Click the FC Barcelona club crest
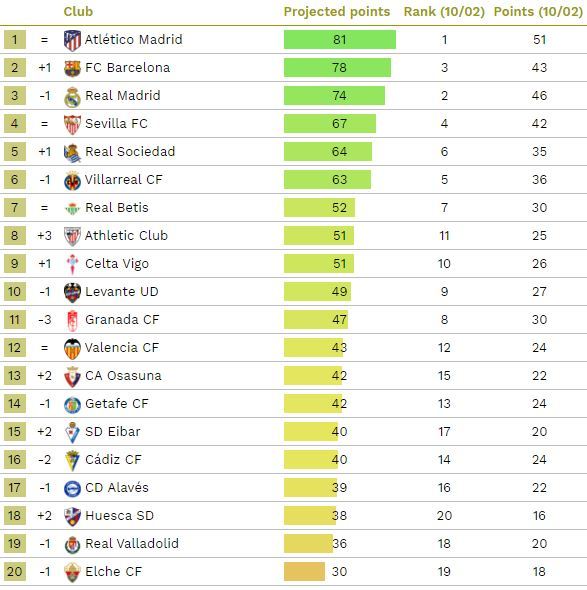The width and height of the screenshot is (587, 590). 72,68
